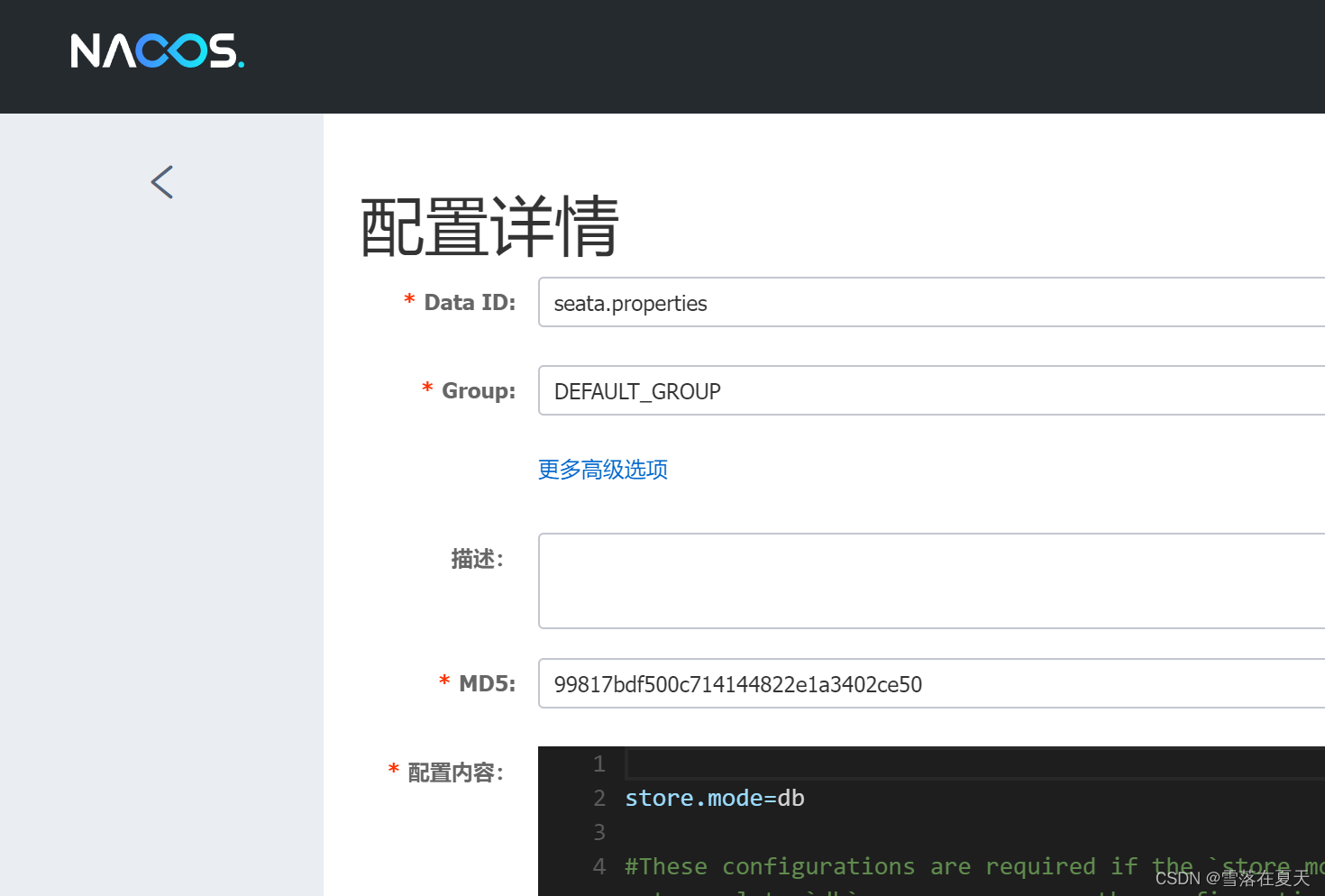Click the 描述 label
This screenshot has height=896, width=1325.
tap(477, 559)
